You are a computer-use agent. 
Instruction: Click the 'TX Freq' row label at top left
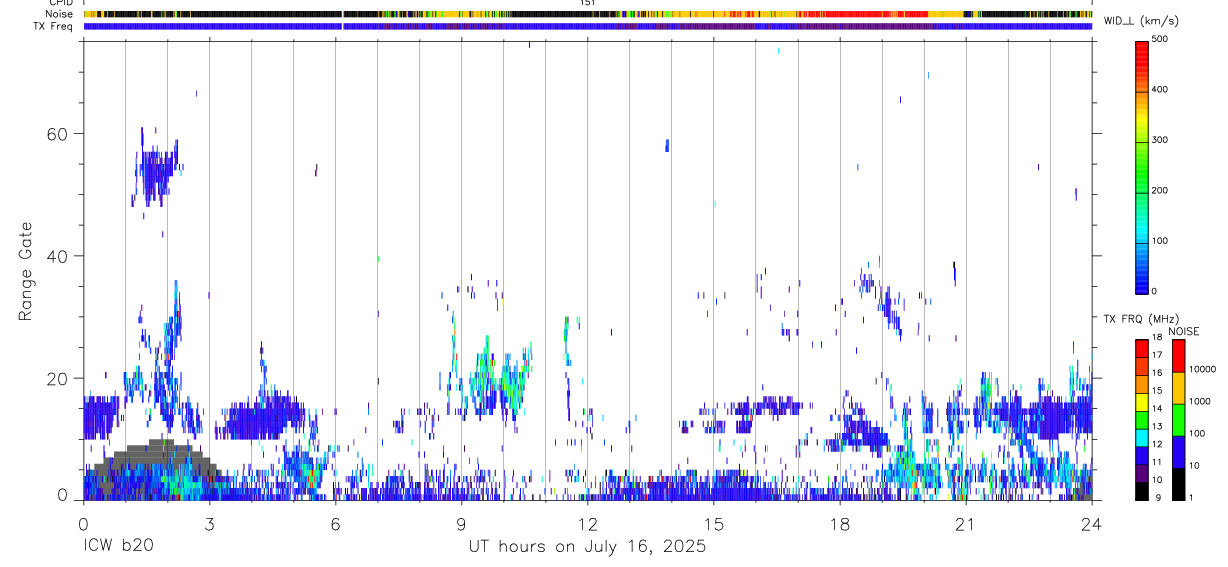click(55, 26)
